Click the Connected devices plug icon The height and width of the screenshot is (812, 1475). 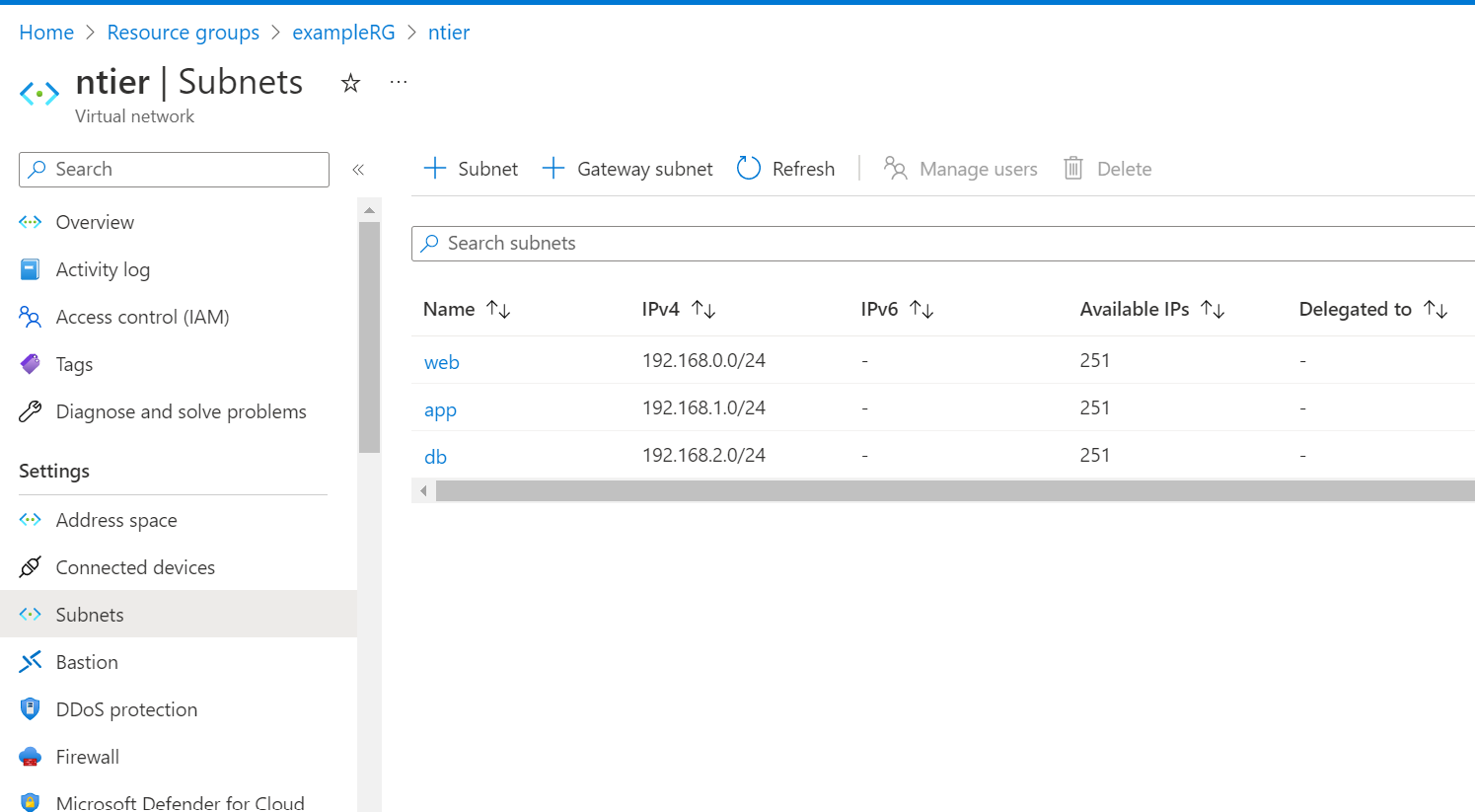[x=31, y=567]
